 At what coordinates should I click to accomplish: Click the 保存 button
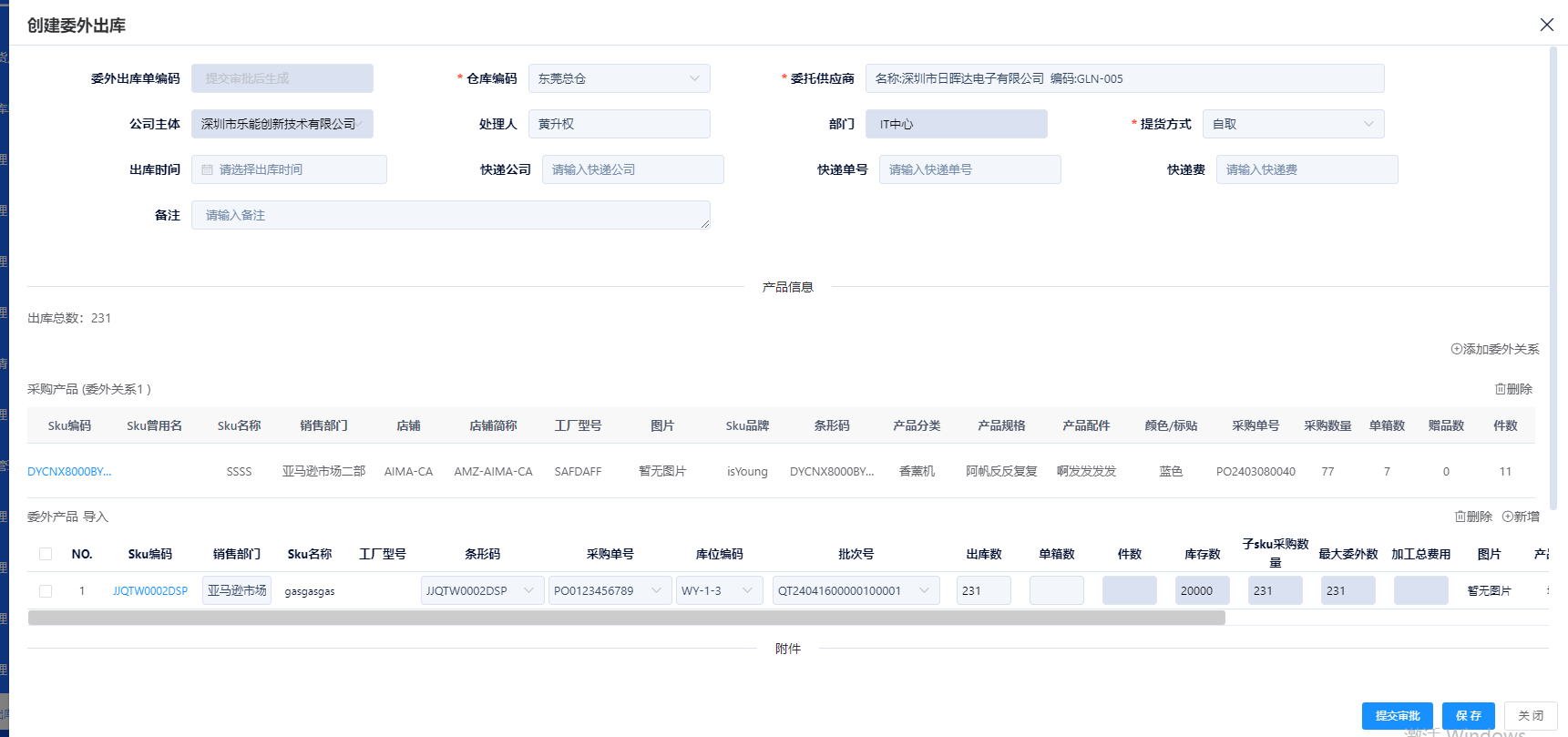tap(1468, 716)
